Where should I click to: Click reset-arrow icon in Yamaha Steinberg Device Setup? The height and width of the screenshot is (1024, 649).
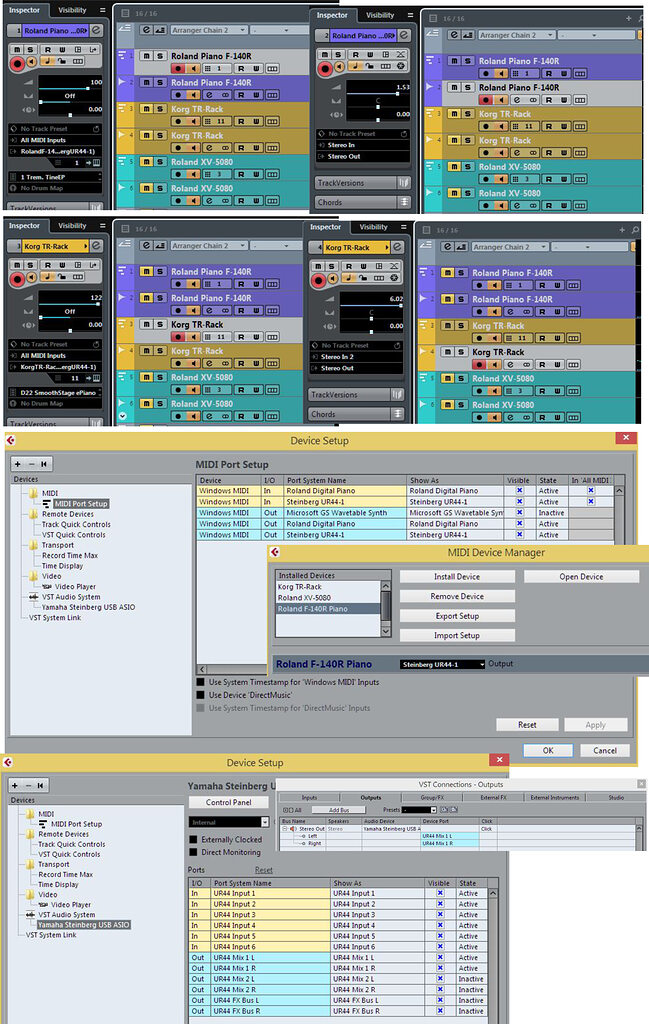(40, 785)
